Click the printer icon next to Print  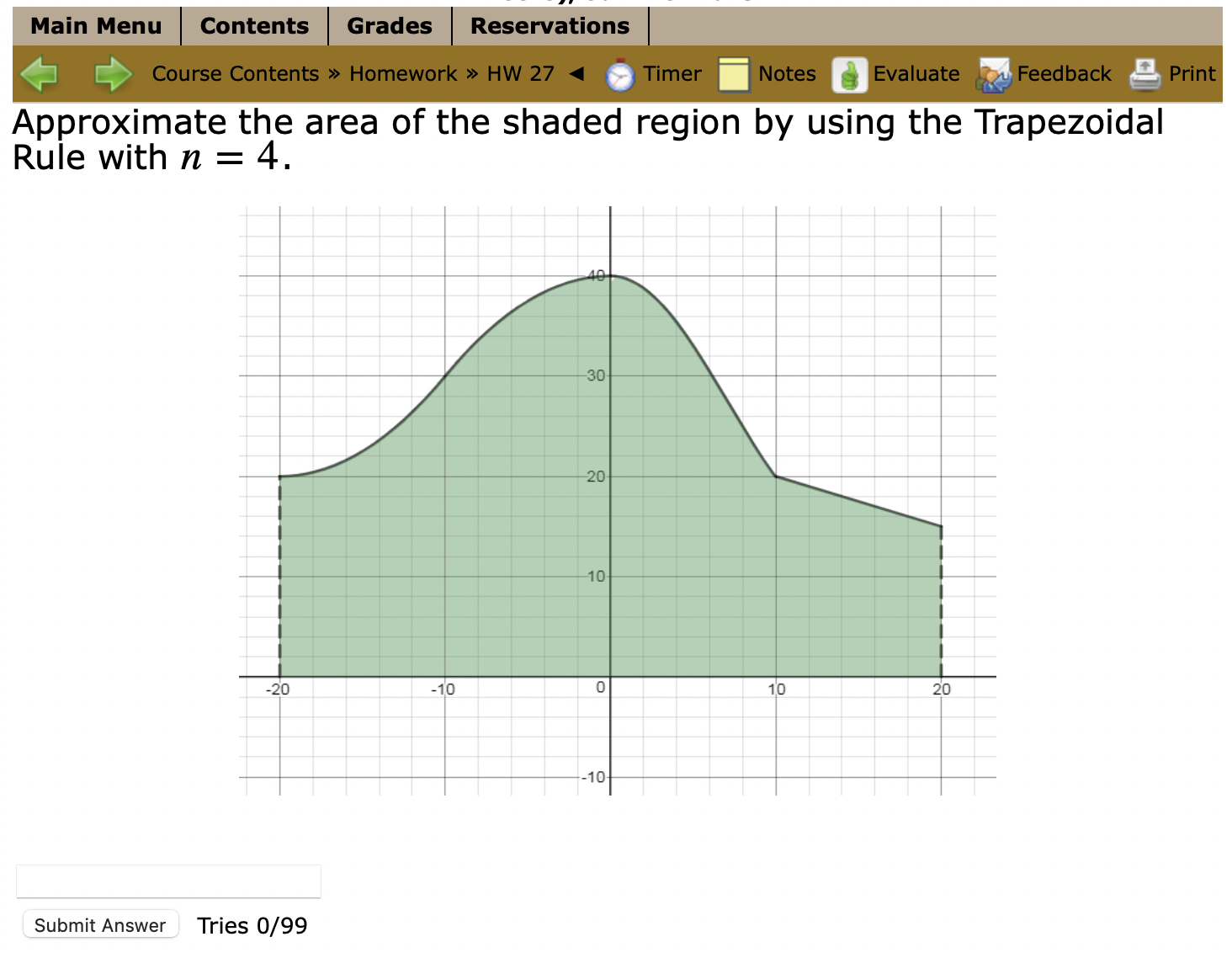1144,74
